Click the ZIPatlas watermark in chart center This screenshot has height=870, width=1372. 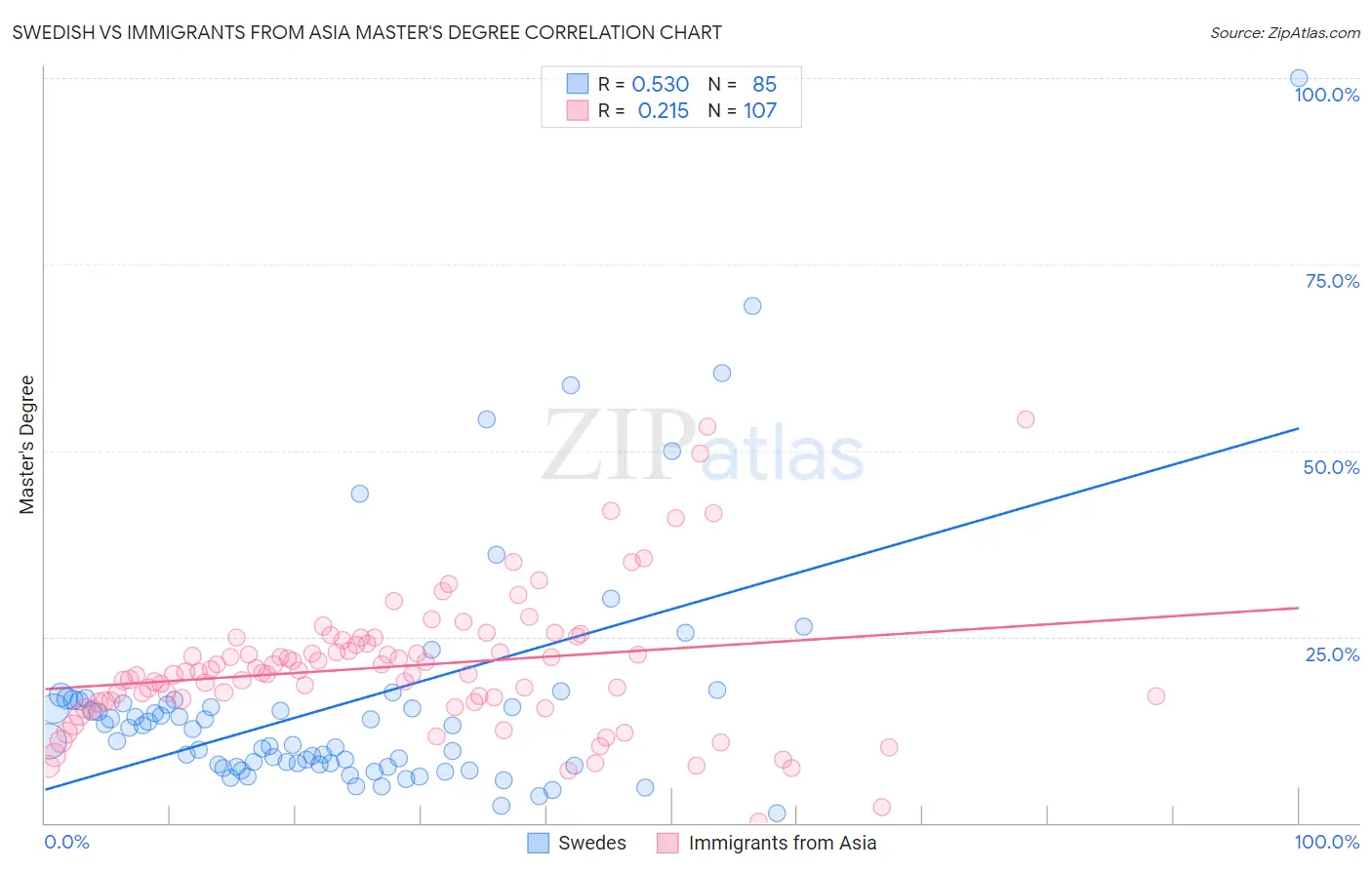pyautogui.click(x=703, y=446)
